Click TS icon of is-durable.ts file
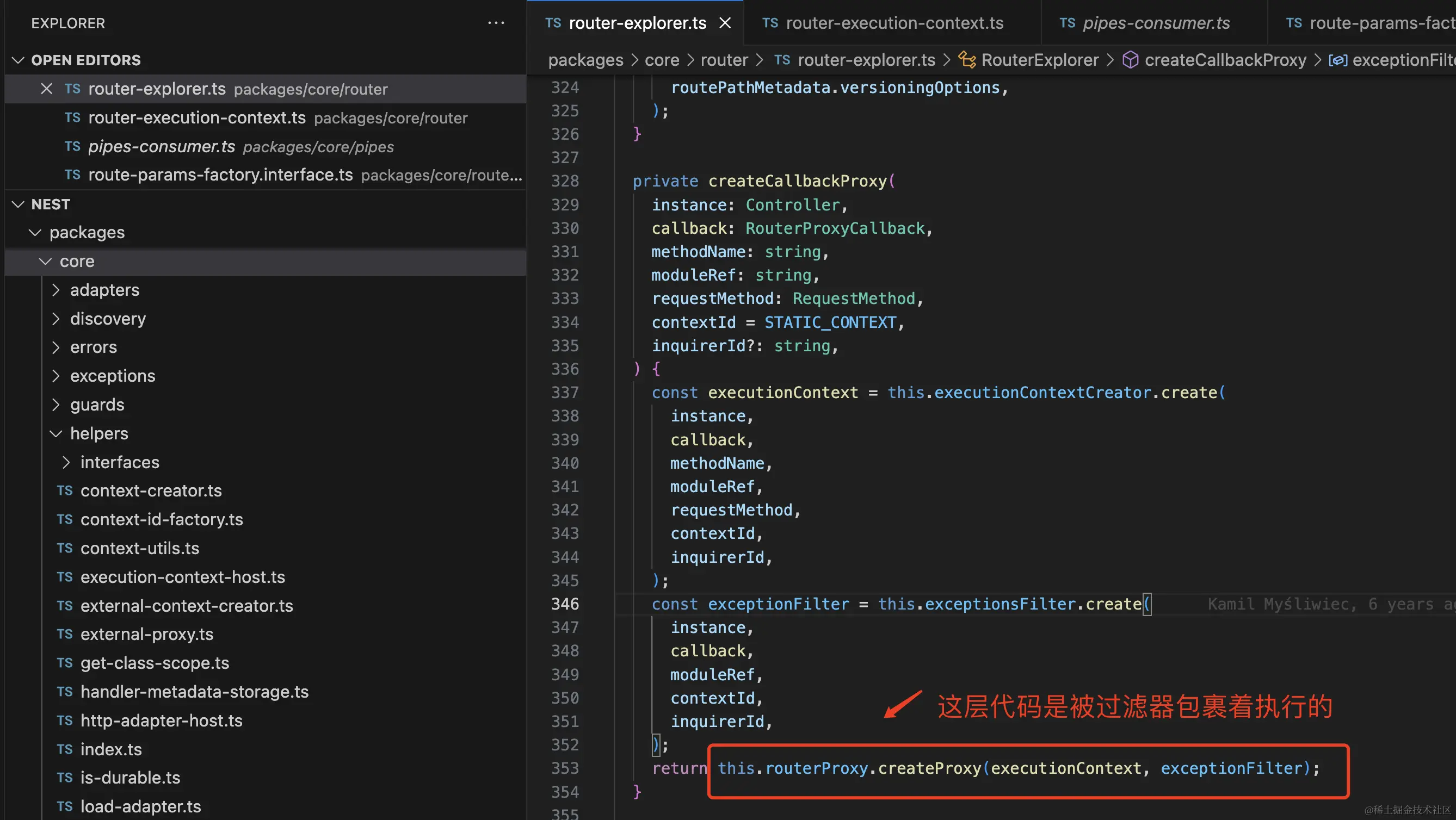The image size is (1456, 820). pos(64,778)
